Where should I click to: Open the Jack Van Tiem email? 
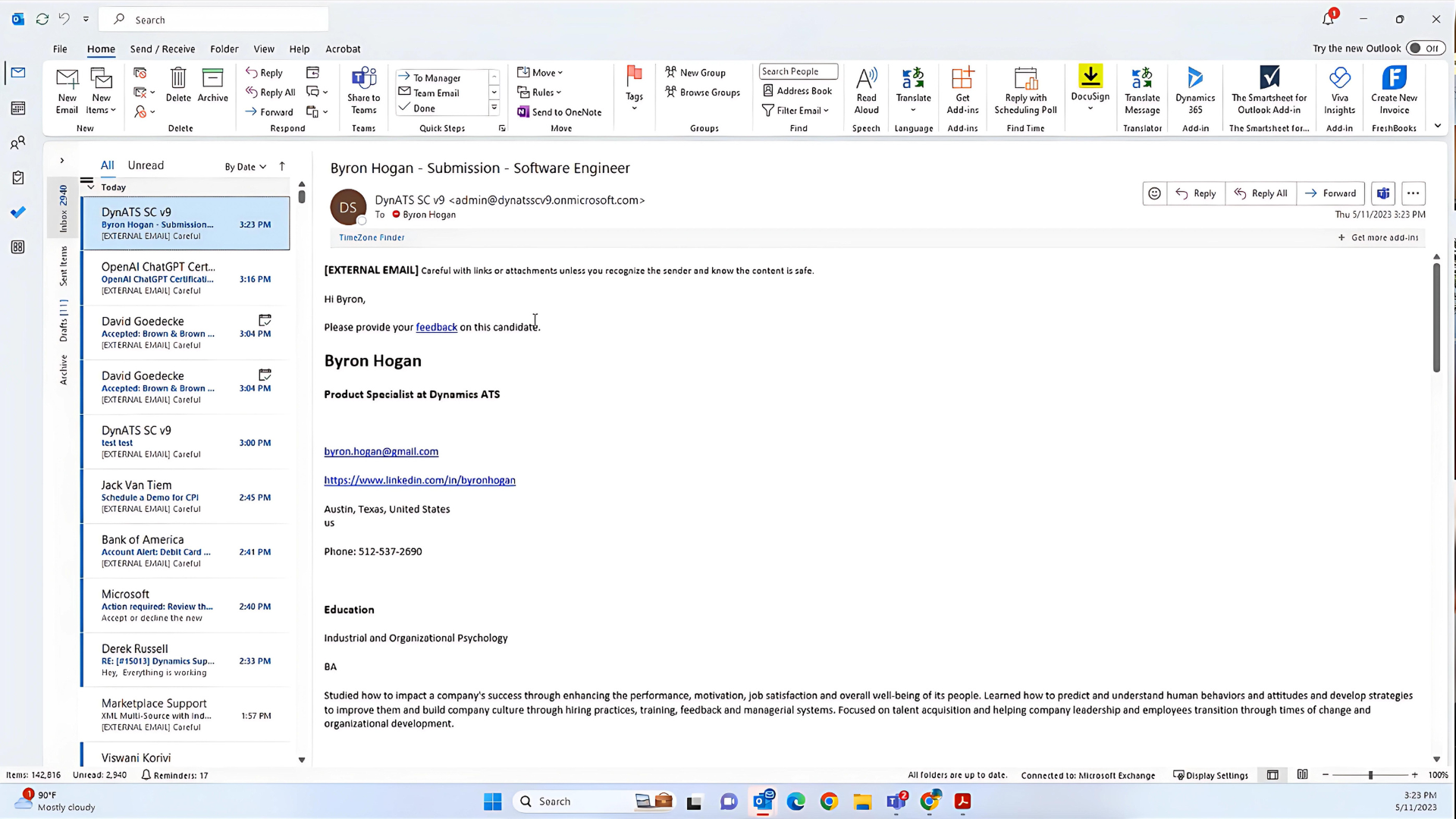click(186, 497)
